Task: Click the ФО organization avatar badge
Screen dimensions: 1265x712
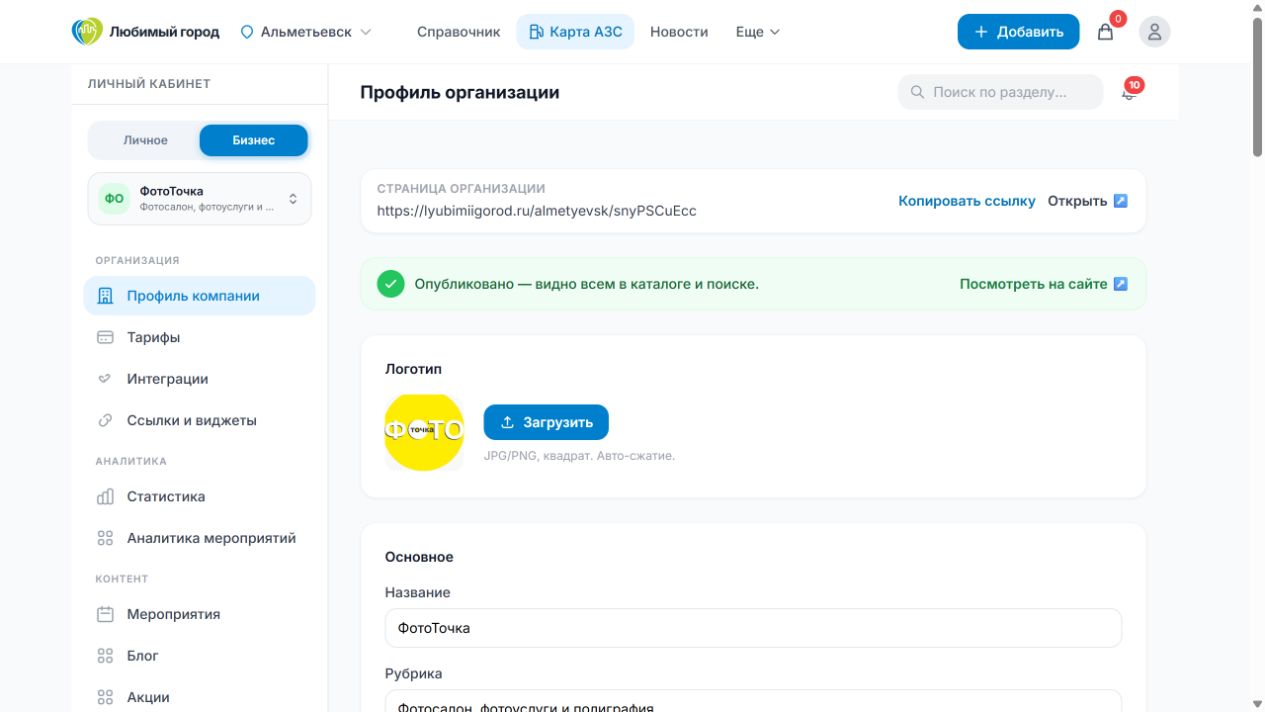Action: coord(114,199)
